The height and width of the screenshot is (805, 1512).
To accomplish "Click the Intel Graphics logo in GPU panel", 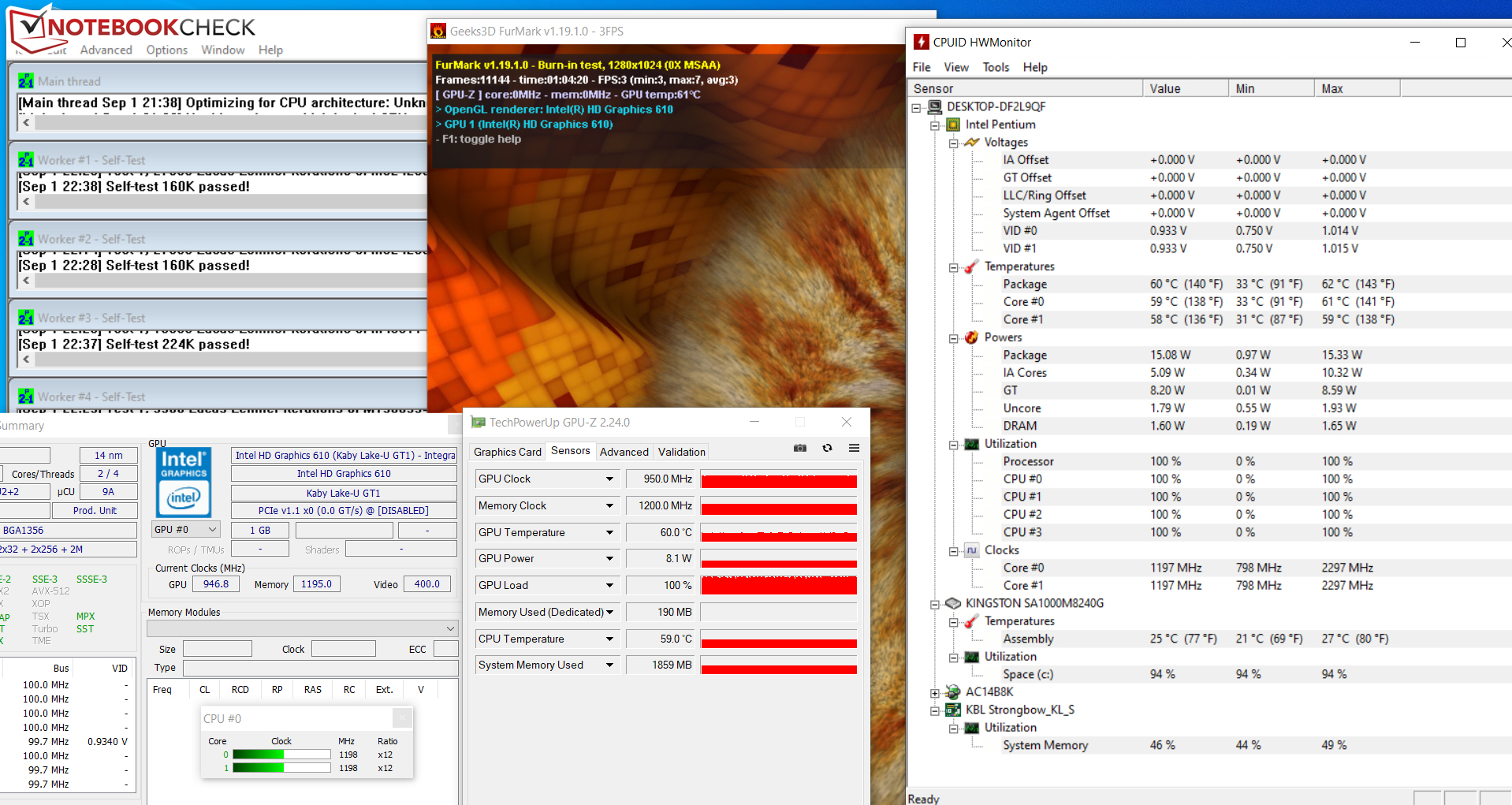I will click(x=184, y=483).
